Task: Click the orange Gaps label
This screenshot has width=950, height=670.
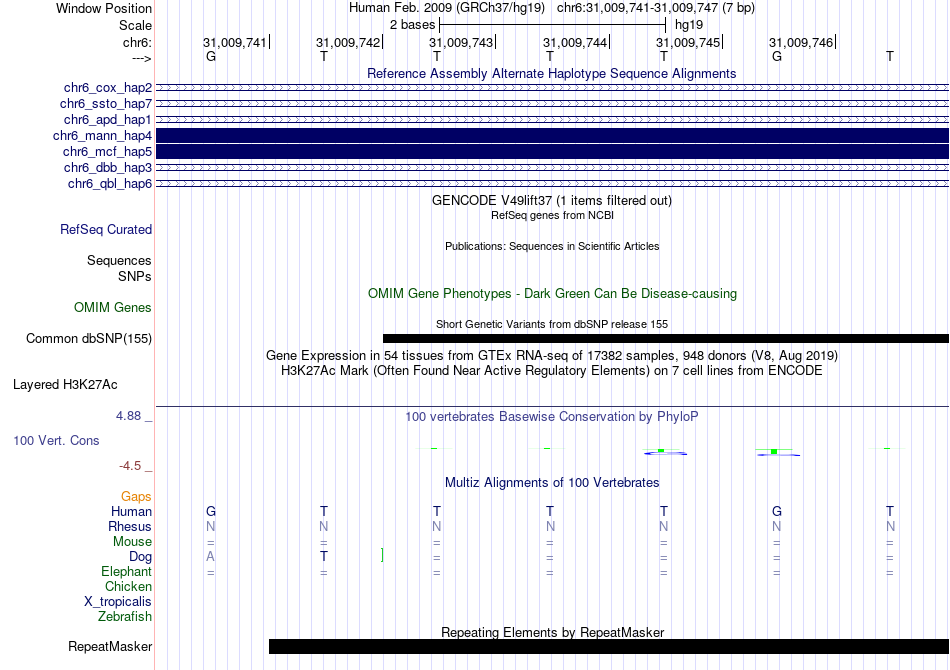Action: (x=136, y=497)
